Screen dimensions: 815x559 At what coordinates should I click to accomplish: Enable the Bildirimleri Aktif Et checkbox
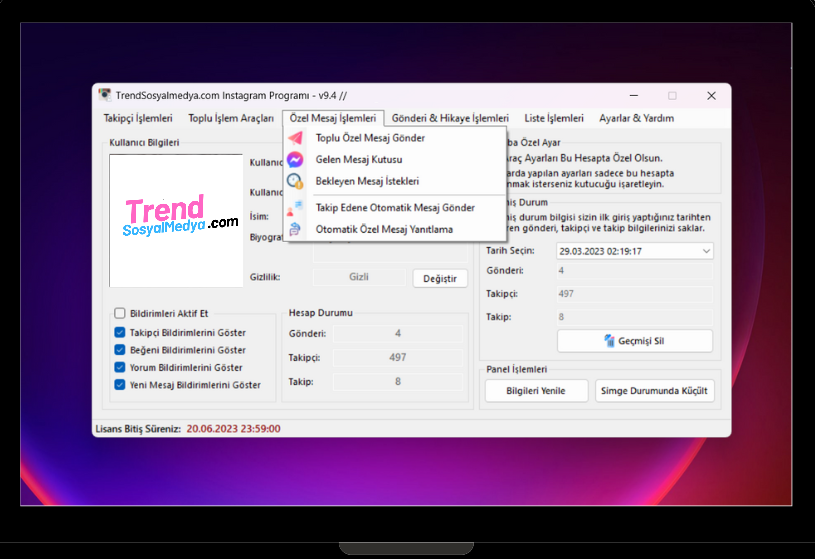tap(120, 313)
